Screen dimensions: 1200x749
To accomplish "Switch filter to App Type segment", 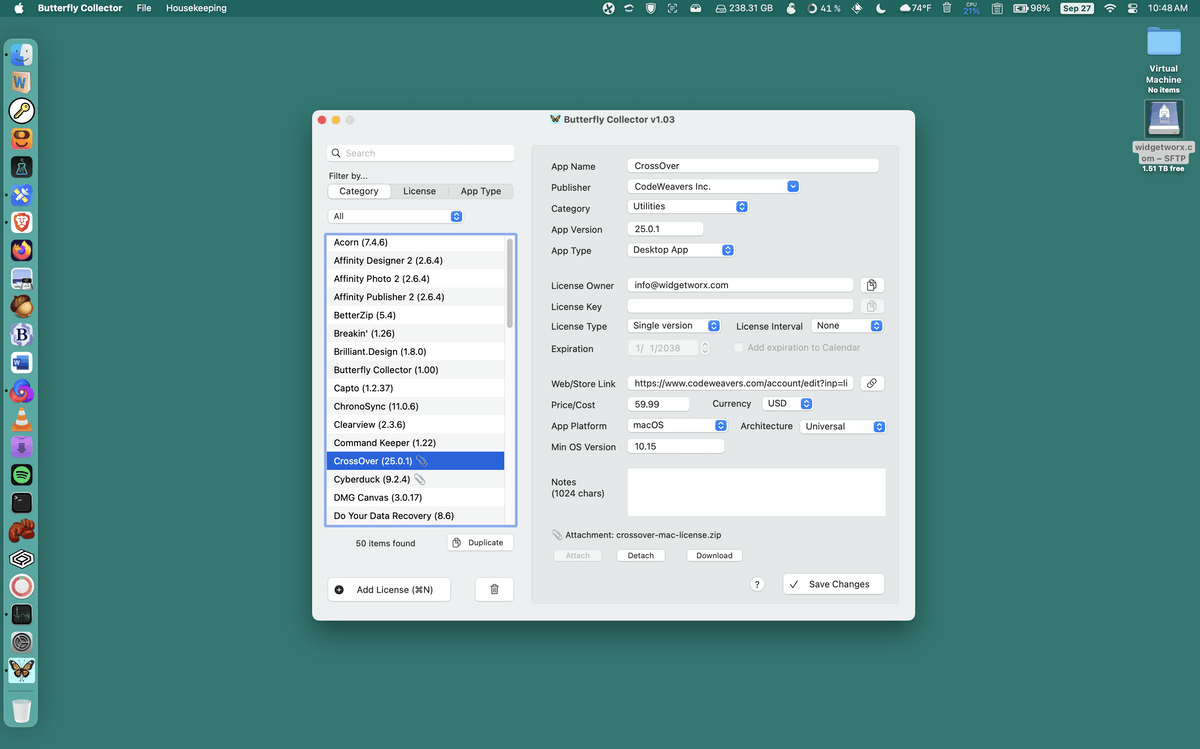I will click(481, 191).
